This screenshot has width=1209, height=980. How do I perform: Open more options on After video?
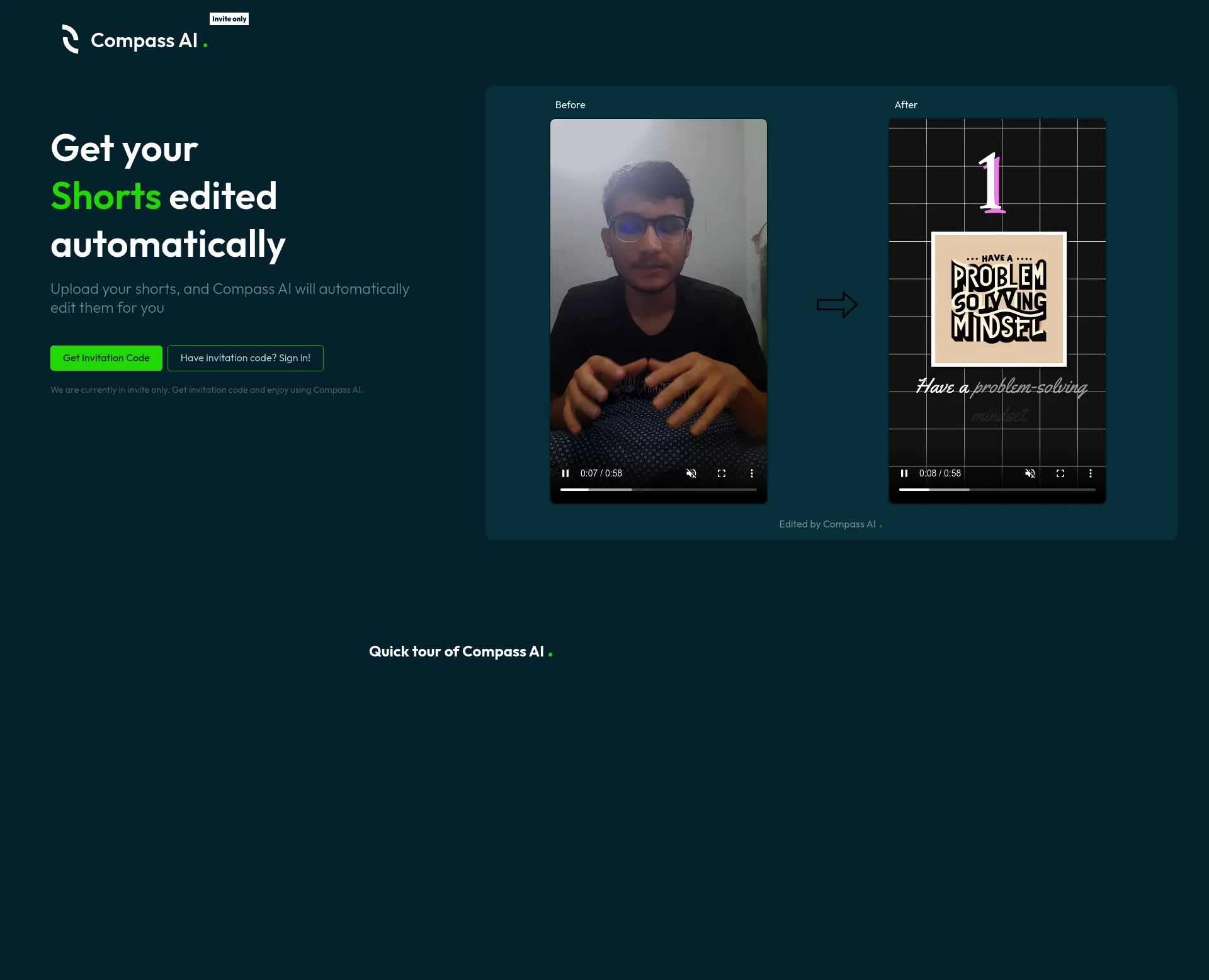(1091, 473)
